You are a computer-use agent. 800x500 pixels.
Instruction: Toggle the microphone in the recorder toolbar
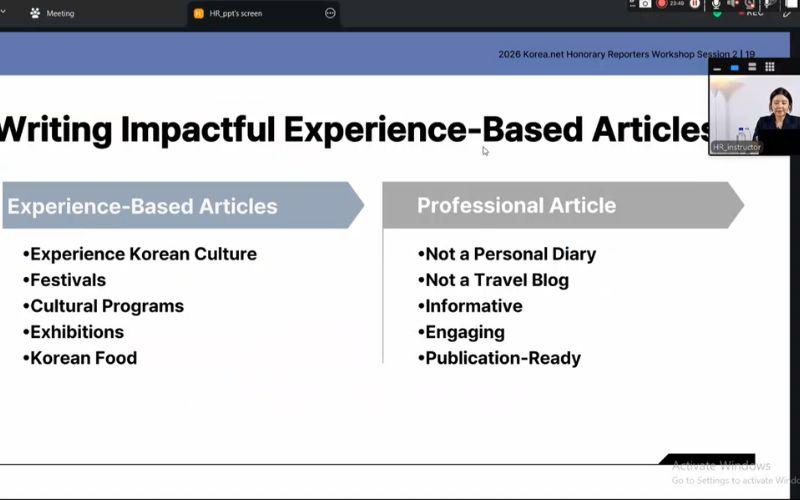coord(716,4)
